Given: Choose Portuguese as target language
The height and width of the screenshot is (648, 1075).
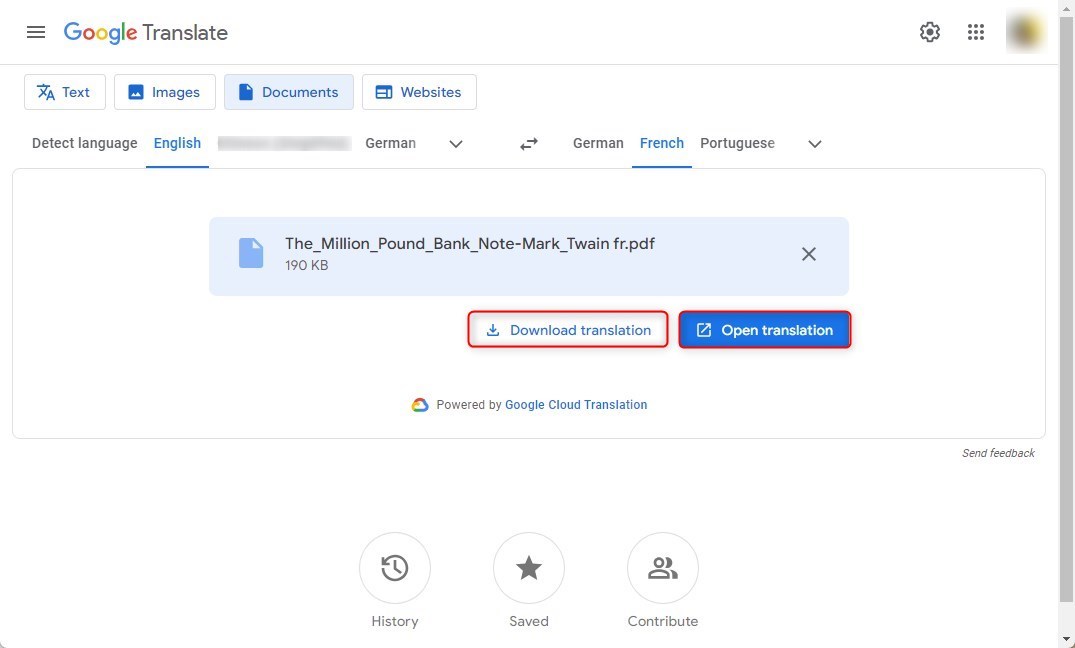Looking at the screenshot, I should pyautogui.click(x=737, y=143).
